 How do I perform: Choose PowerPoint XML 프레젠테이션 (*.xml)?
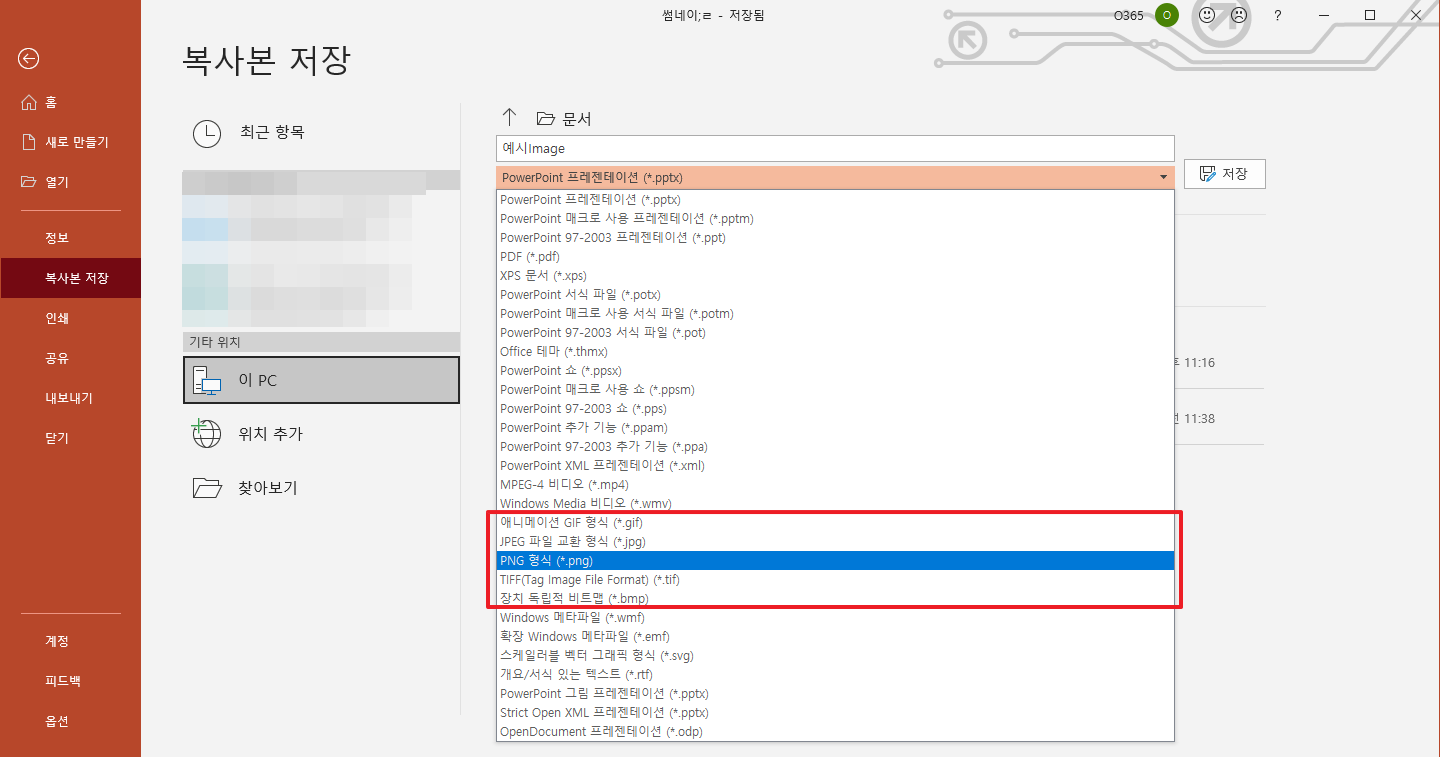pyautogui.click(x=835, y=466)
